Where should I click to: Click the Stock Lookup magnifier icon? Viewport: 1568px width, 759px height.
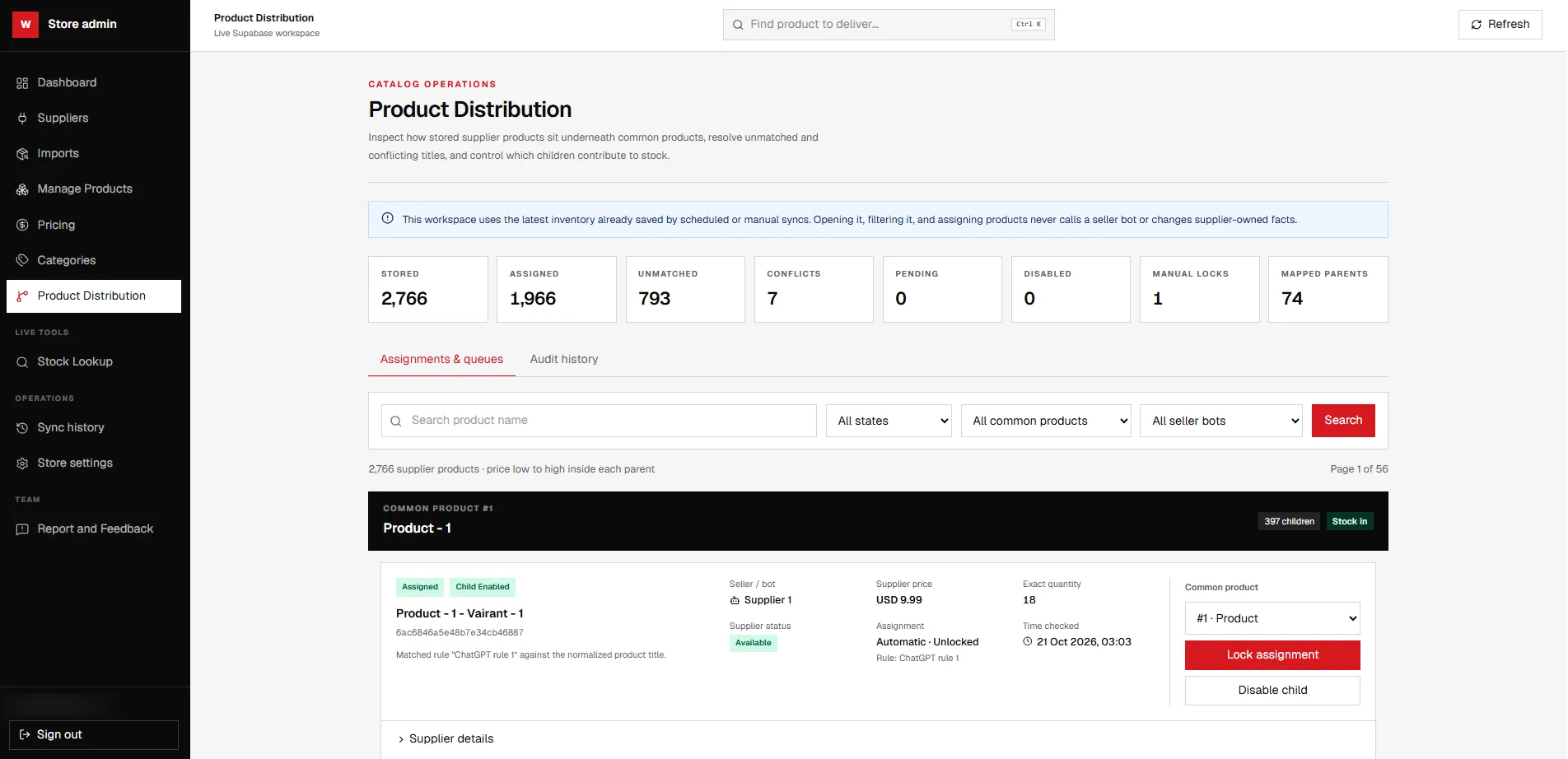pos(22,362)
